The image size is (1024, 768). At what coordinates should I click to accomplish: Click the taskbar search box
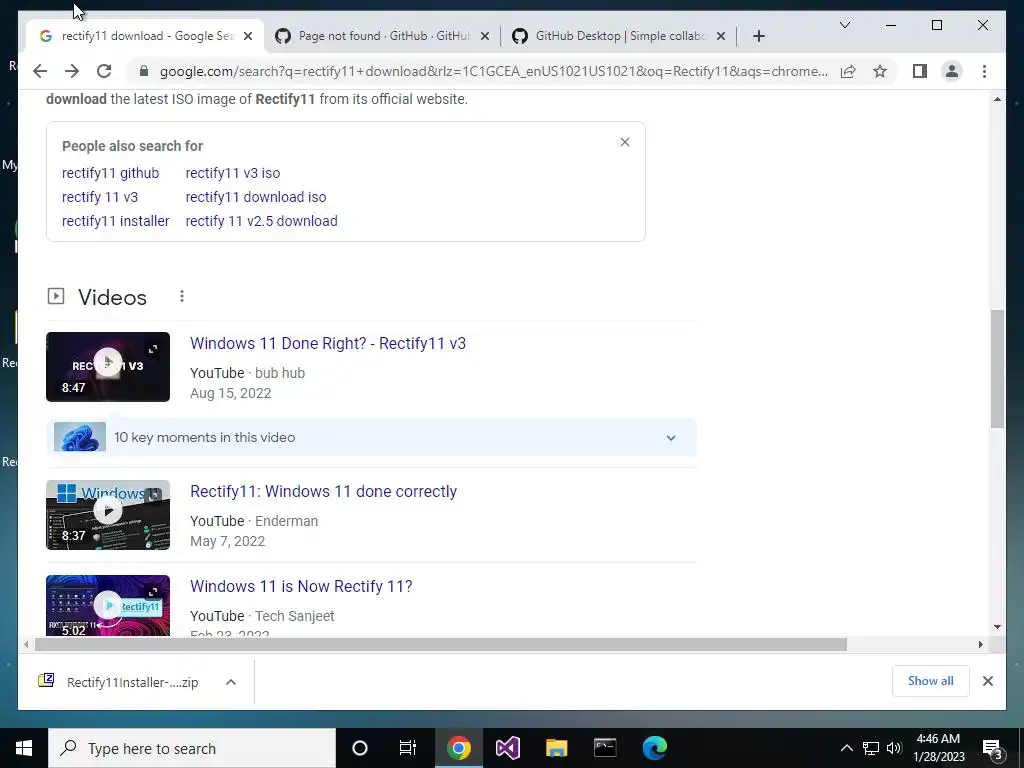(192, 748)
